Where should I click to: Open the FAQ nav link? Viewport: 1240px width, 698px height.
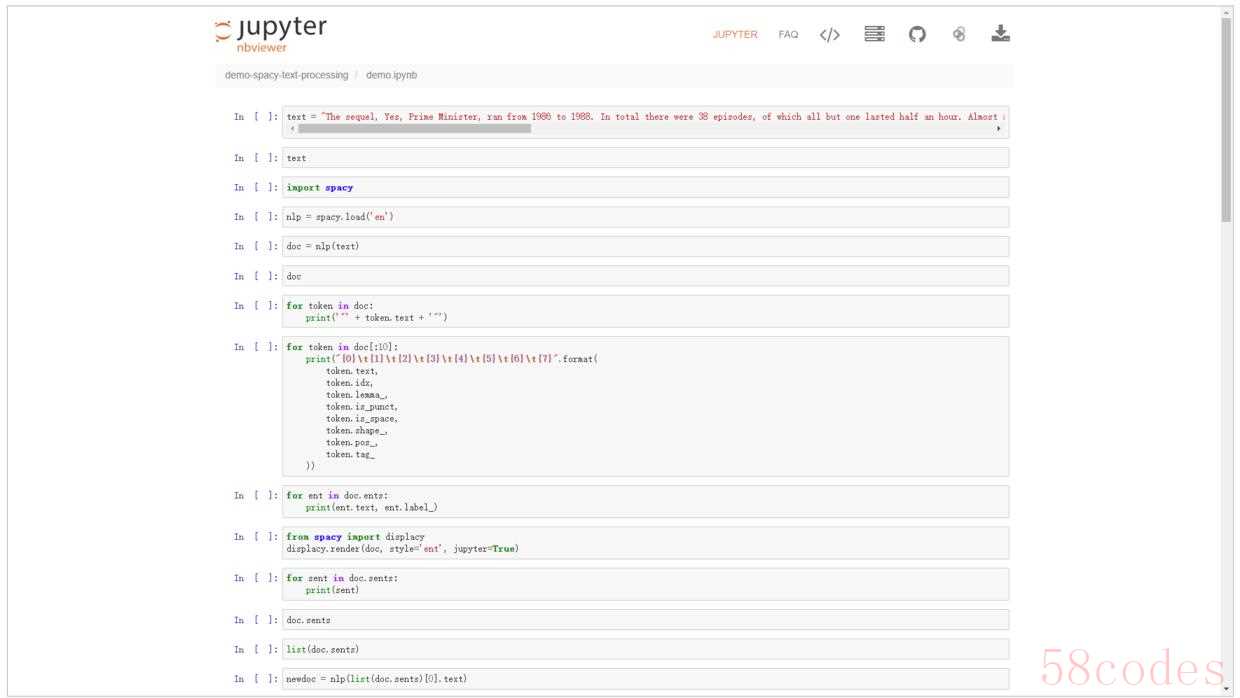[x=788, y=35]
